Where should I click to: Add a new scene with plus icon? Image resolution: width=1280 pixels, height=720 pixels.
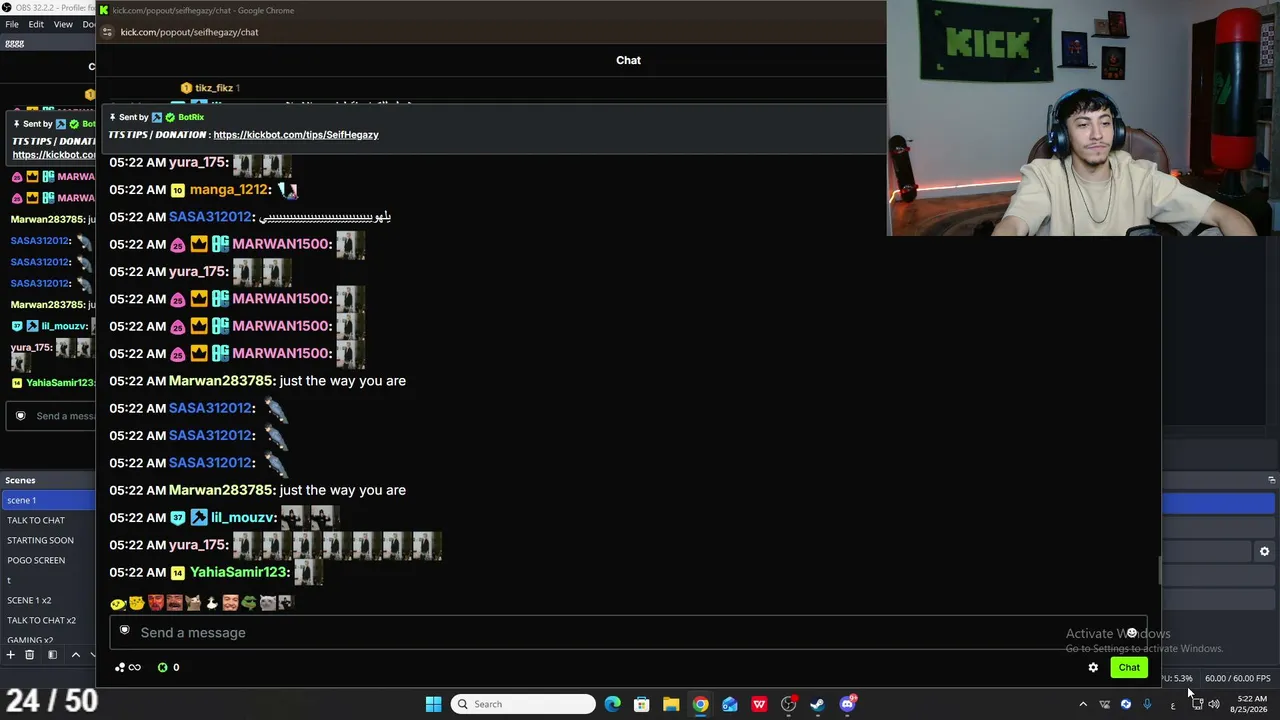(10, 655)
